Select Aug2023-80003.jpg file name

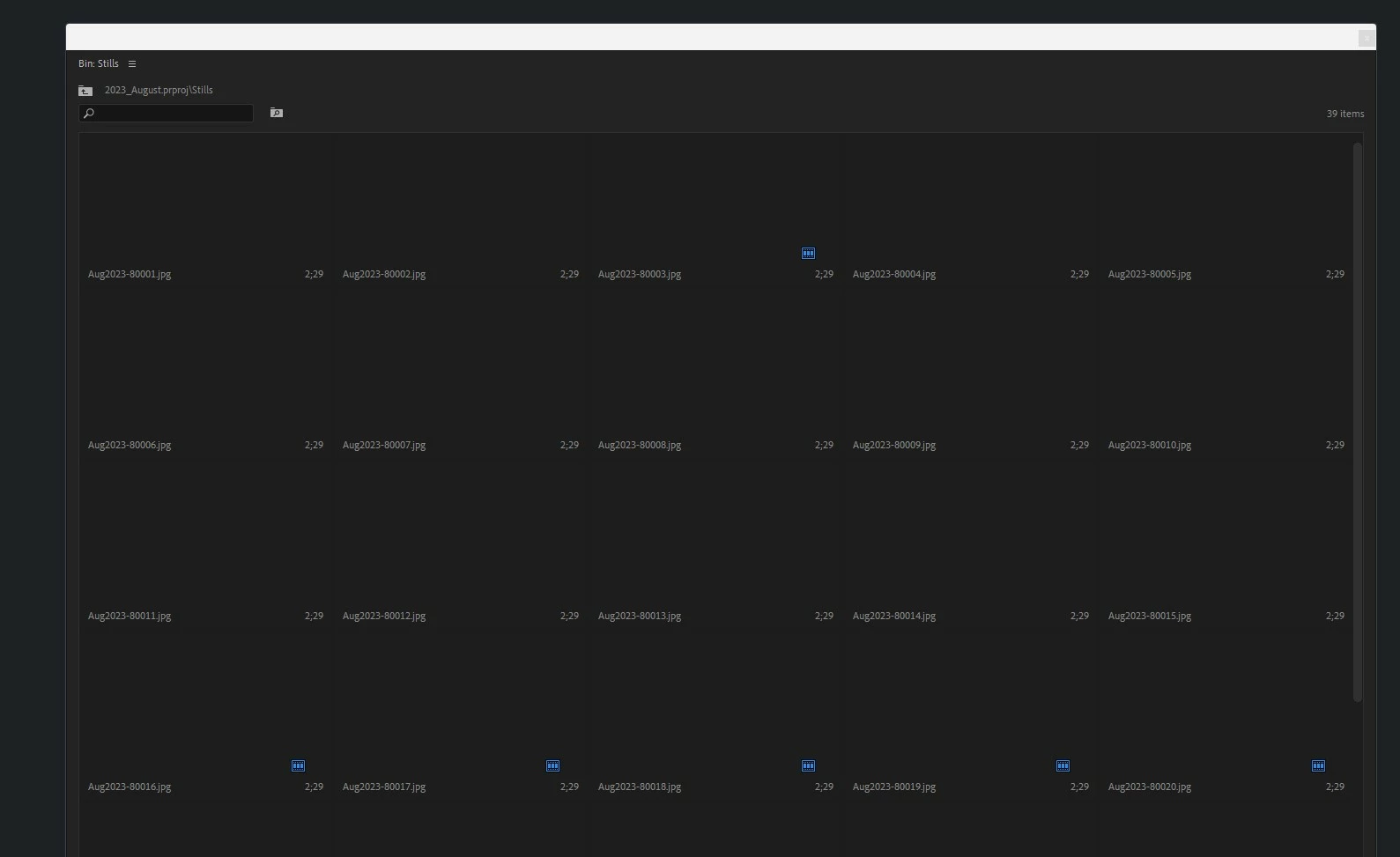click(x=640, y=275)
